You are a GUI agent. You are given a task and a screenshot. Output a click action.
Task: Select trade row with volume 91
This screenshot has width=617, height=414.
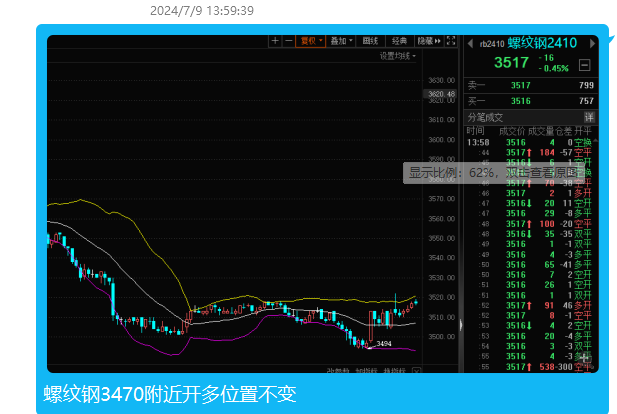coord(529,305)
